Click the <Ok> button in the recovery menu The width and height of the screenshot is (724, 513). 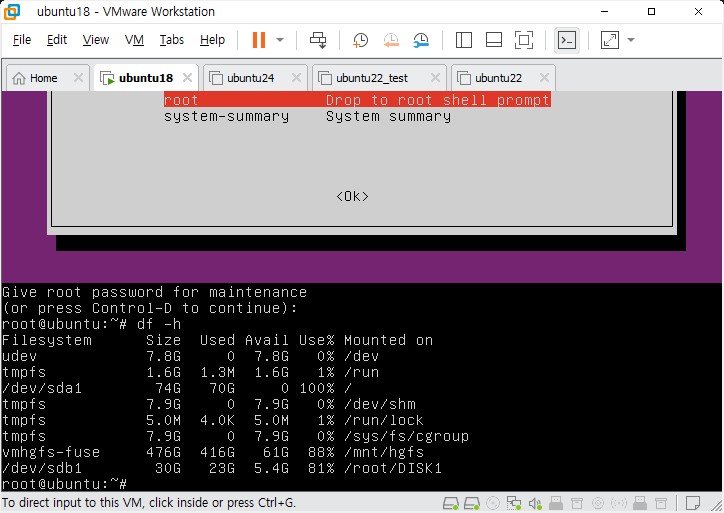[x=352, y=196]
